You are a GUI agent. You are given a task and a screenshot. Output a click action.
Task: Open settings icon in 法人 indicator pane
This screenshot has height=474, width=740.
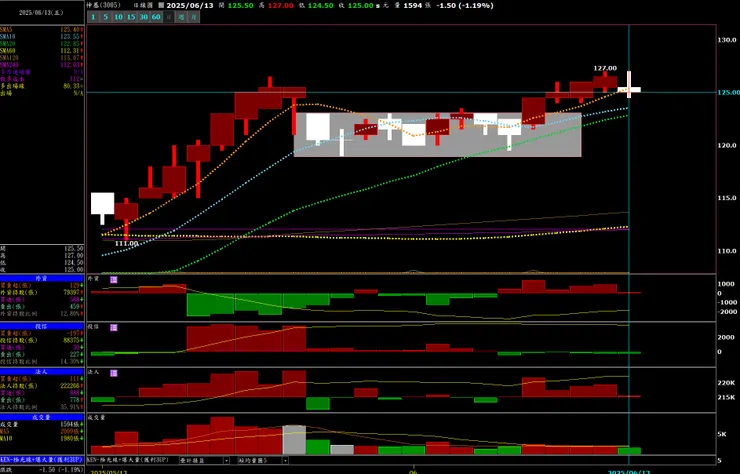click(x=114, y=373)
